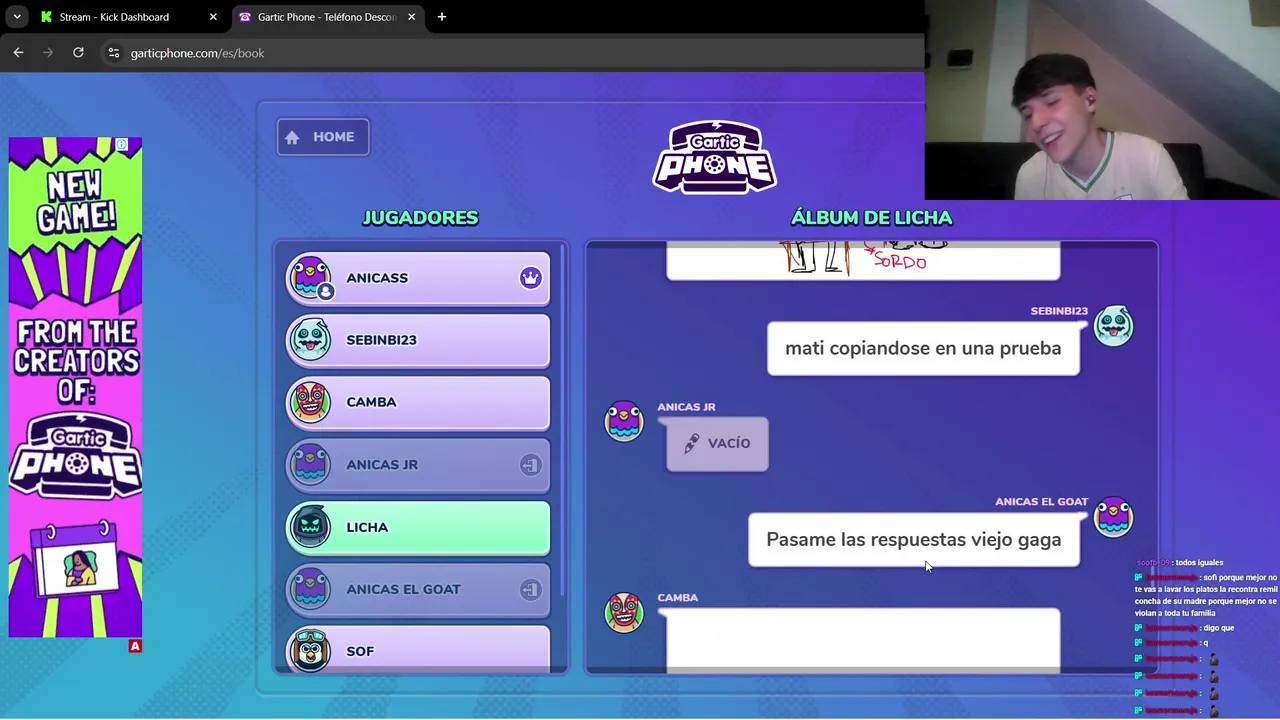Viewport: 1280px width, 720px height.
Task: Click red 'A' ad badge below banner
Action: tap(135, 646)
